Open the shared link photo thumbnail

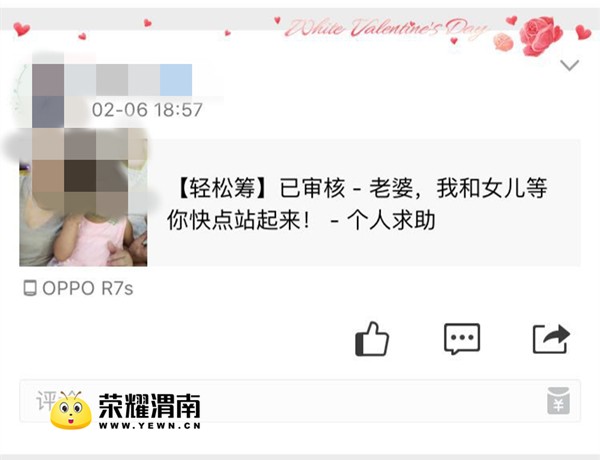[x=83, y=203]
